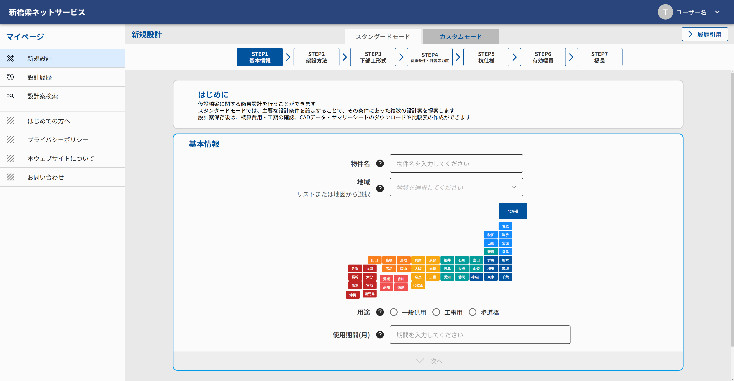Go to the STEP7 step
The height and width of the screenshot is (381, 734).
599,57
